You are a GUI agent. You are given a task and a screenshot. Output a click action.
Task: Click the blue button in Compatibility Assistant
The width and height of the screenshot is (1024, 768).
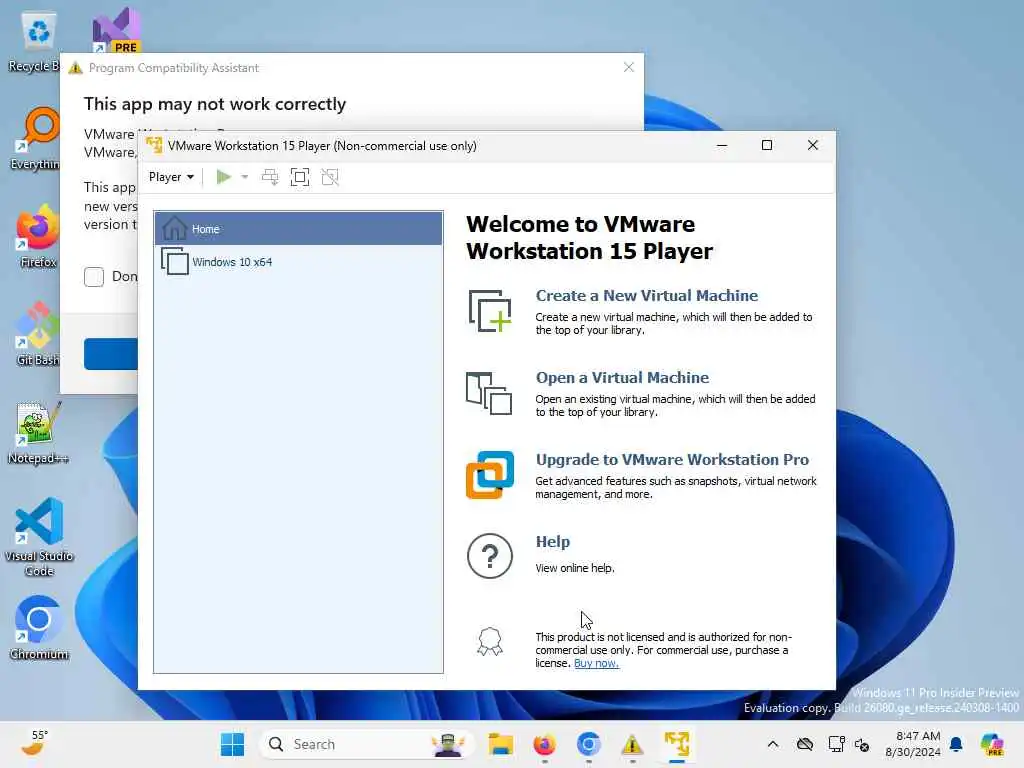tap(111, 354)
